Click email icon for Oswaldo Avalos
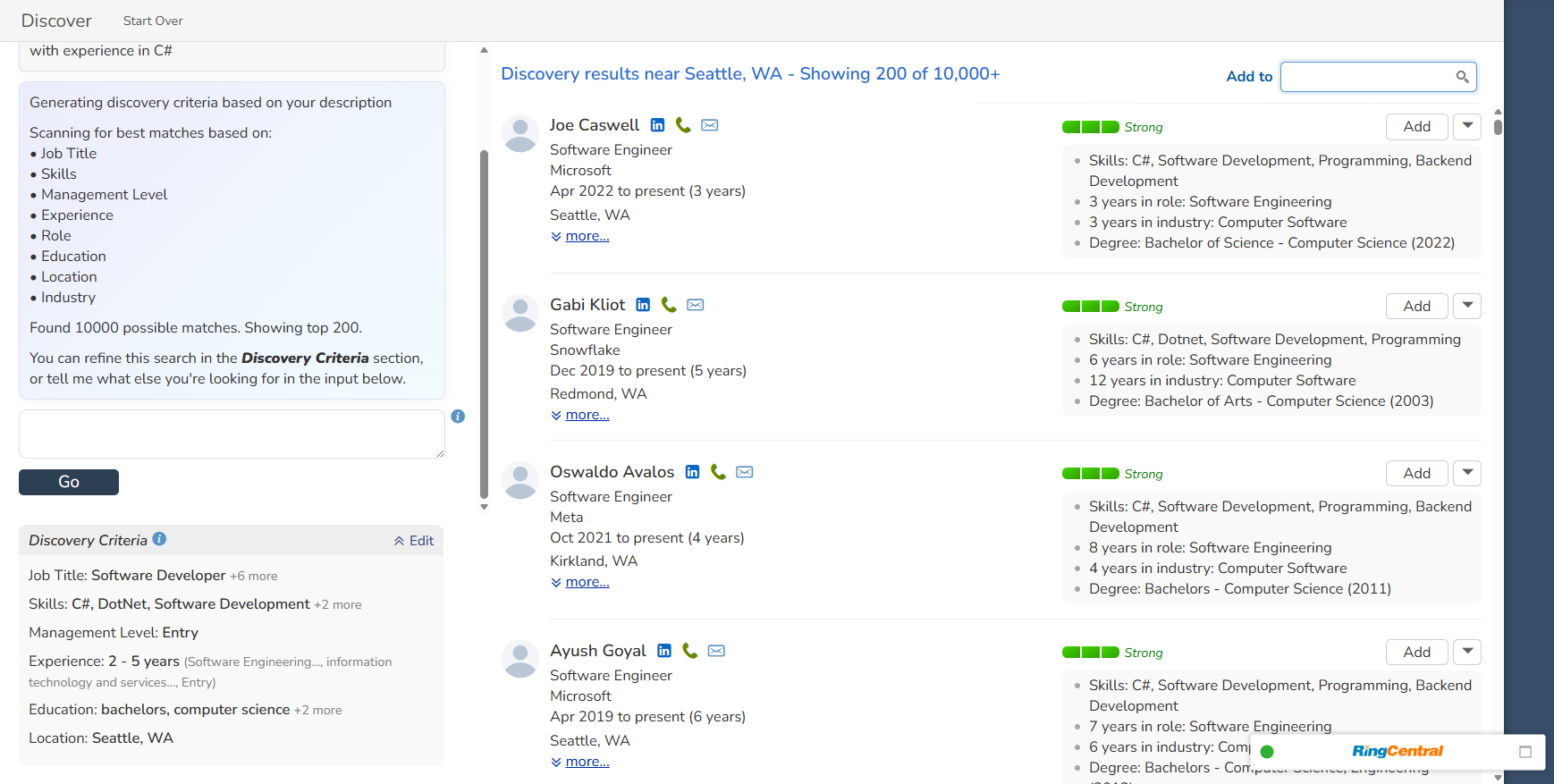 pos(744,472)
